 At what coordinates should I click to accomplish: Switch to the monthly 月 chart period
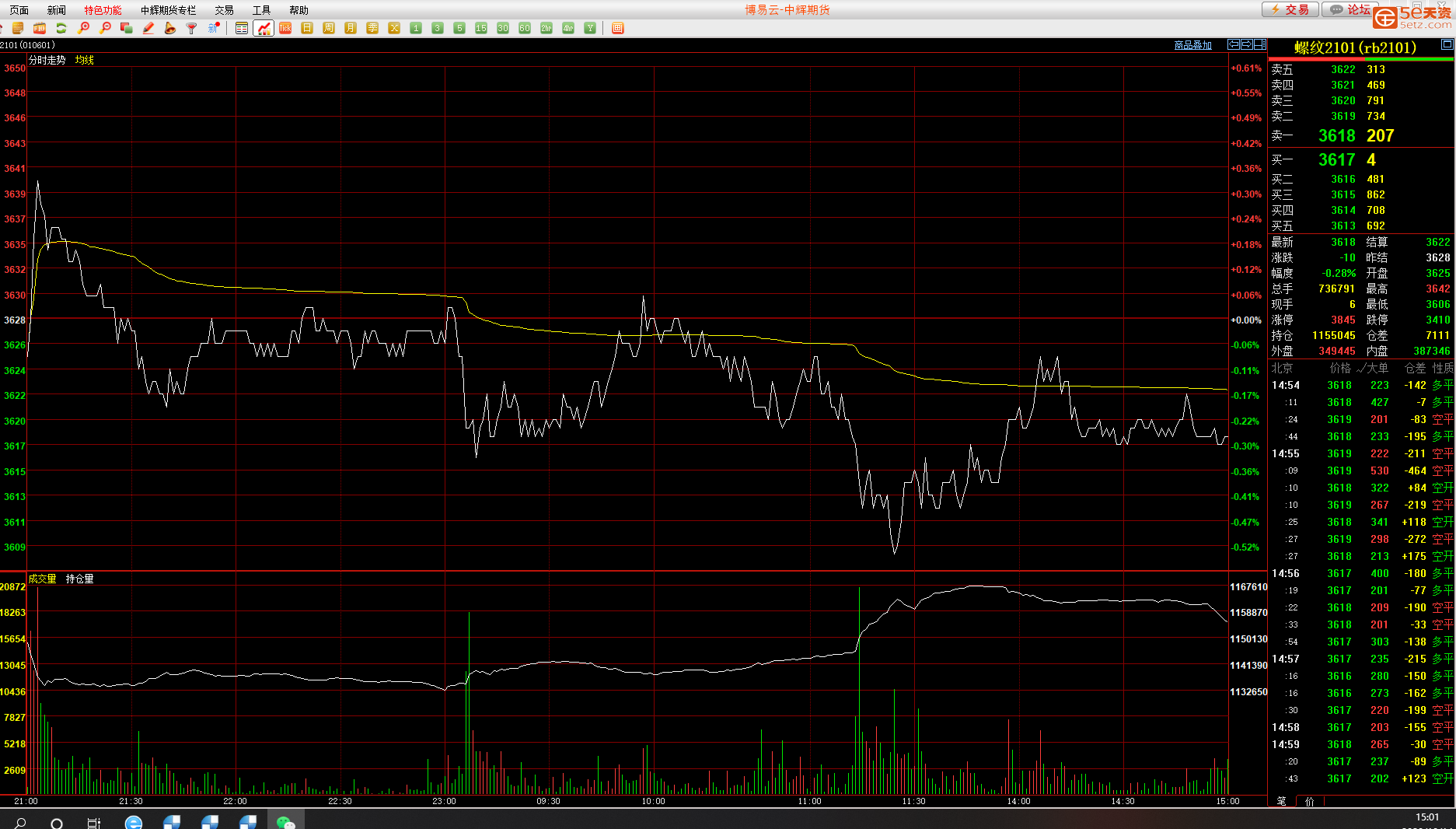pos(351,28)
